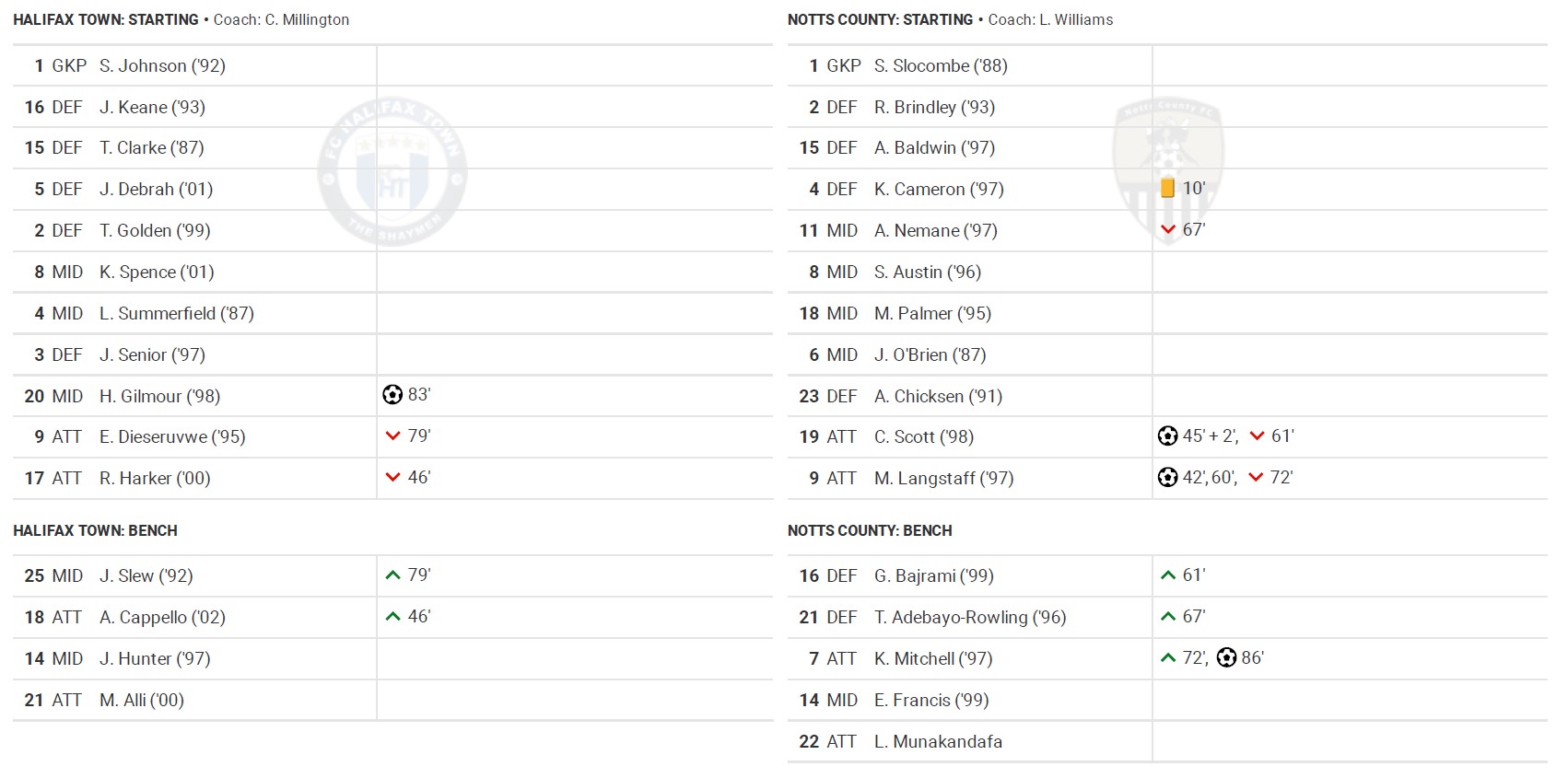Click the yellow card icon for K. Cameron

pyautogui.click(x=1167, y=188)
